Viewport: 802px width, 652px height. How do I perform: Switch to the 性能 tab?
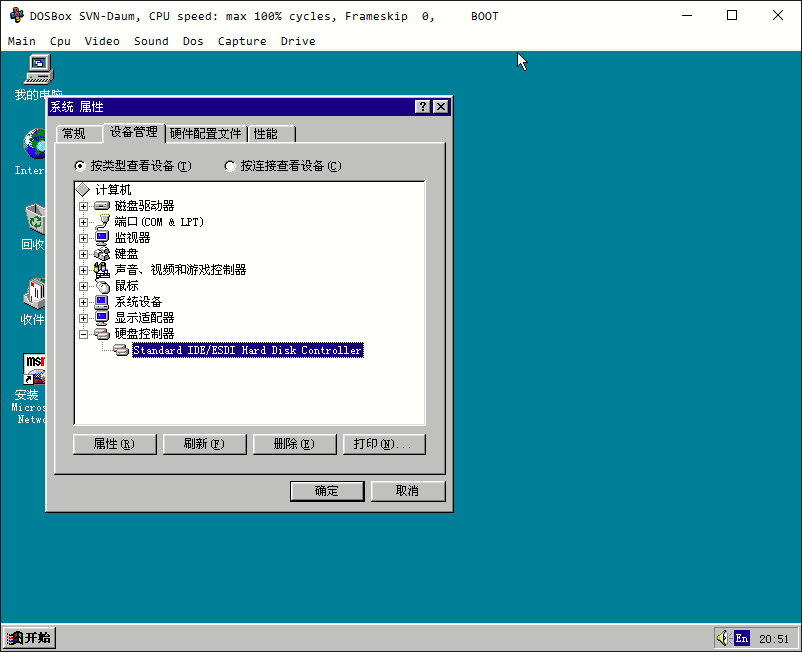click(x=272, y=134)
